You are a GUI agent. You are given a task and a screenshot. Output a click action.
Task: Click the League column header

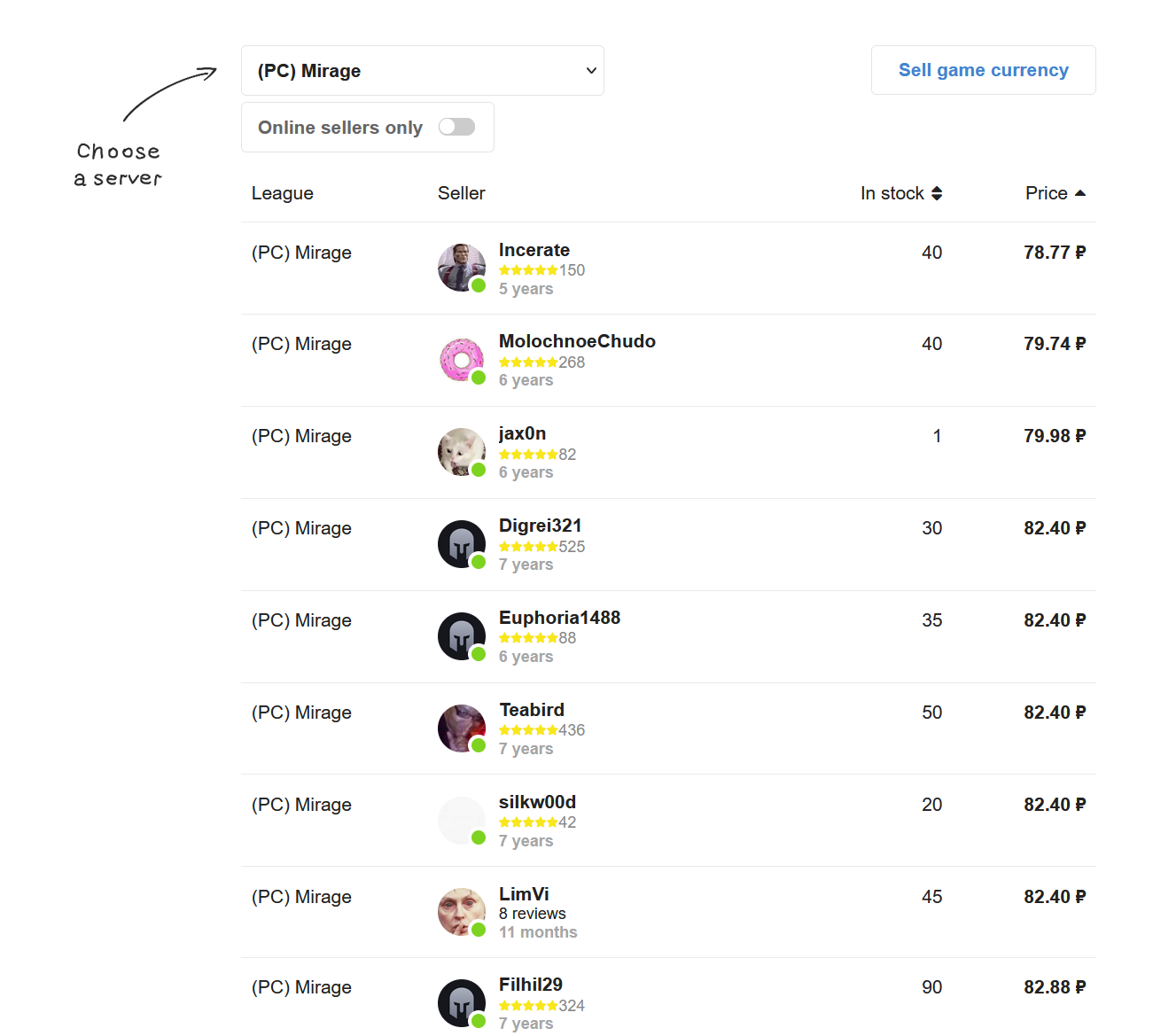pos(282,193)
